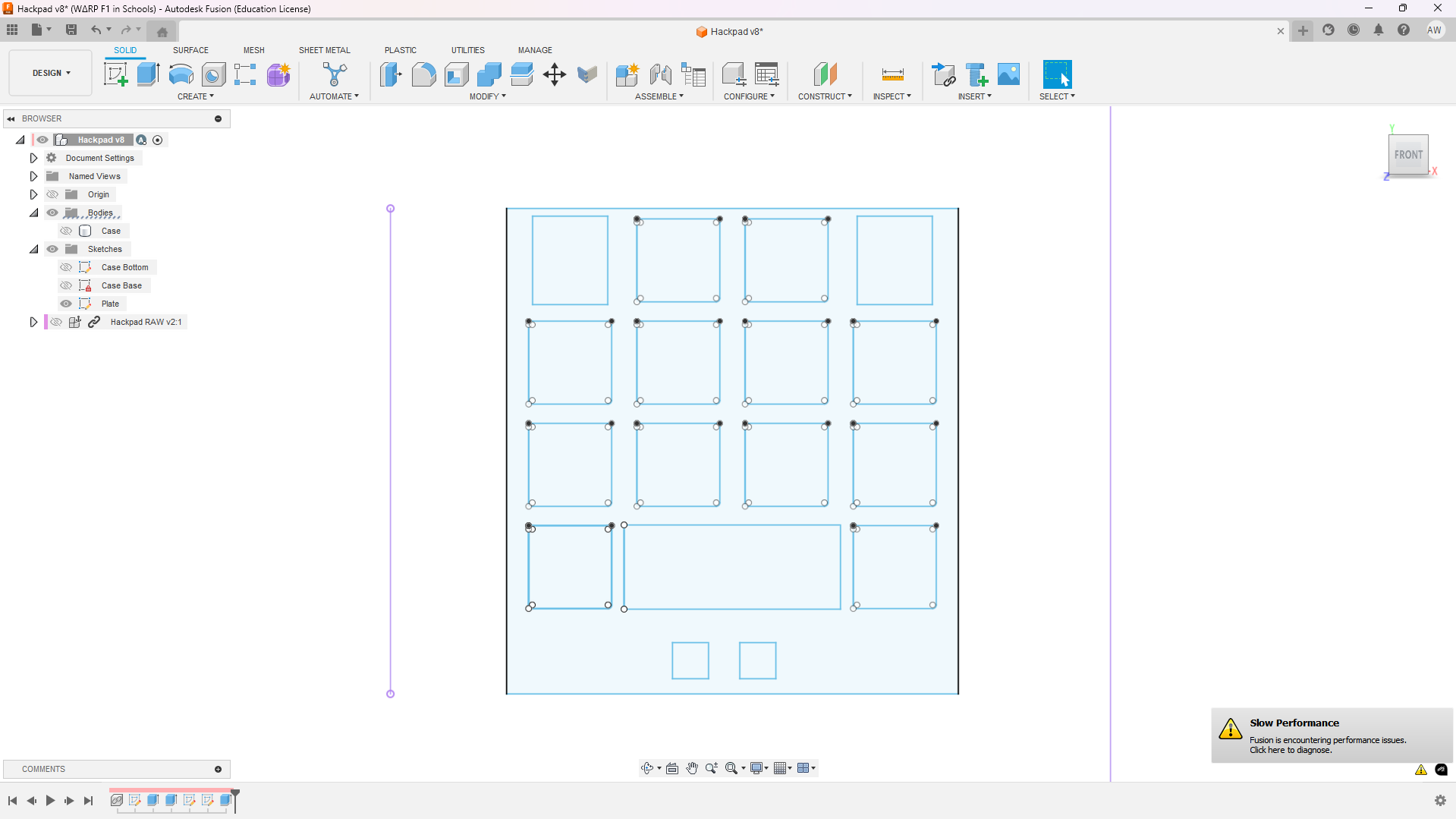
Task: Open the Orbit navigation tool
Action: pos(647,768)
